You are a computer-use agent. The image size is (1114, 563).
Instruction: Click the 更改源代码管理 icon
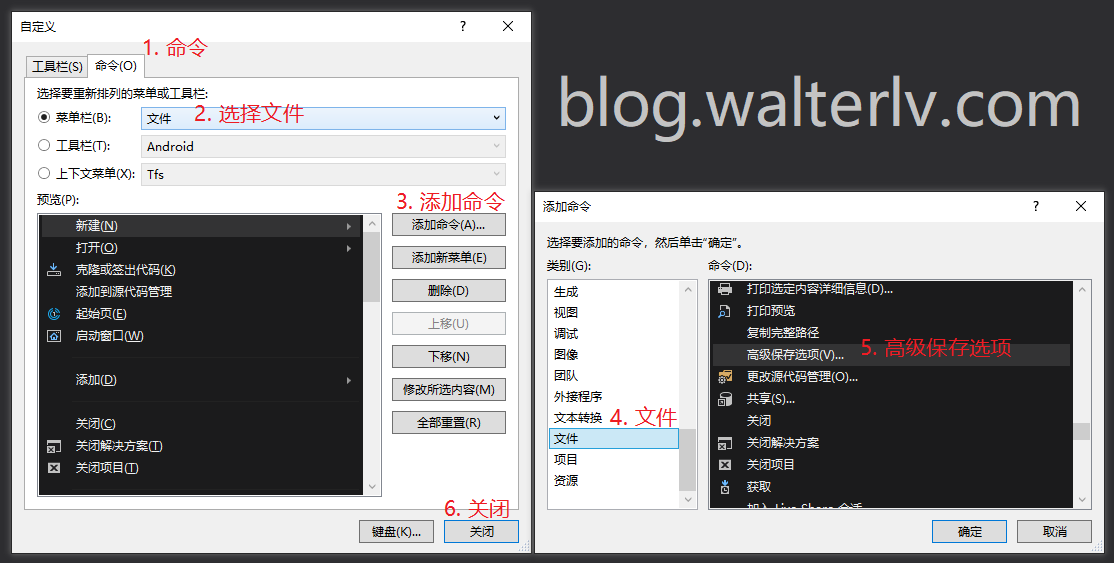click(725, 377)
